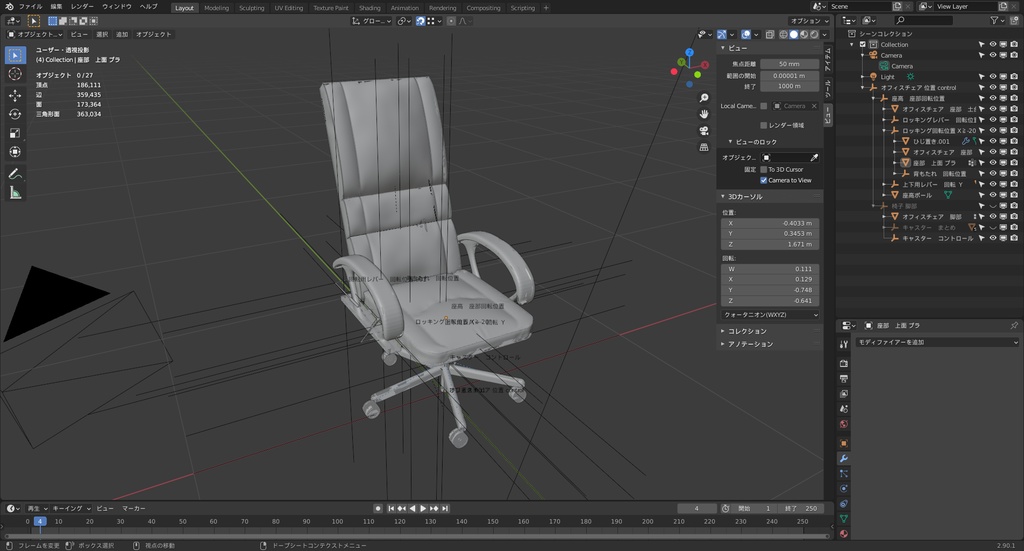Select the Scale tool
1024x551 pixels.
[16, 133]
